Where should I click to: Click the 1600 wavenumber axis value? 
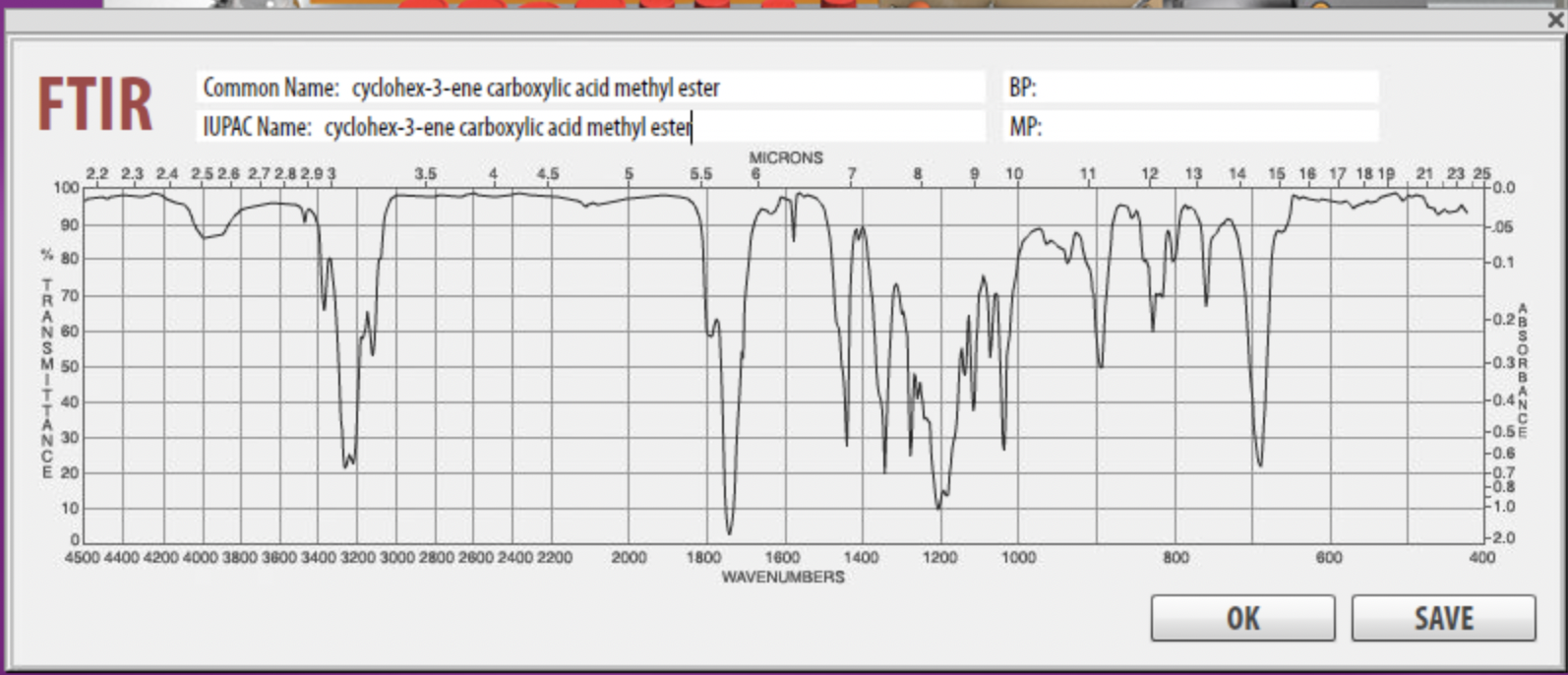(x=783, y=558)
